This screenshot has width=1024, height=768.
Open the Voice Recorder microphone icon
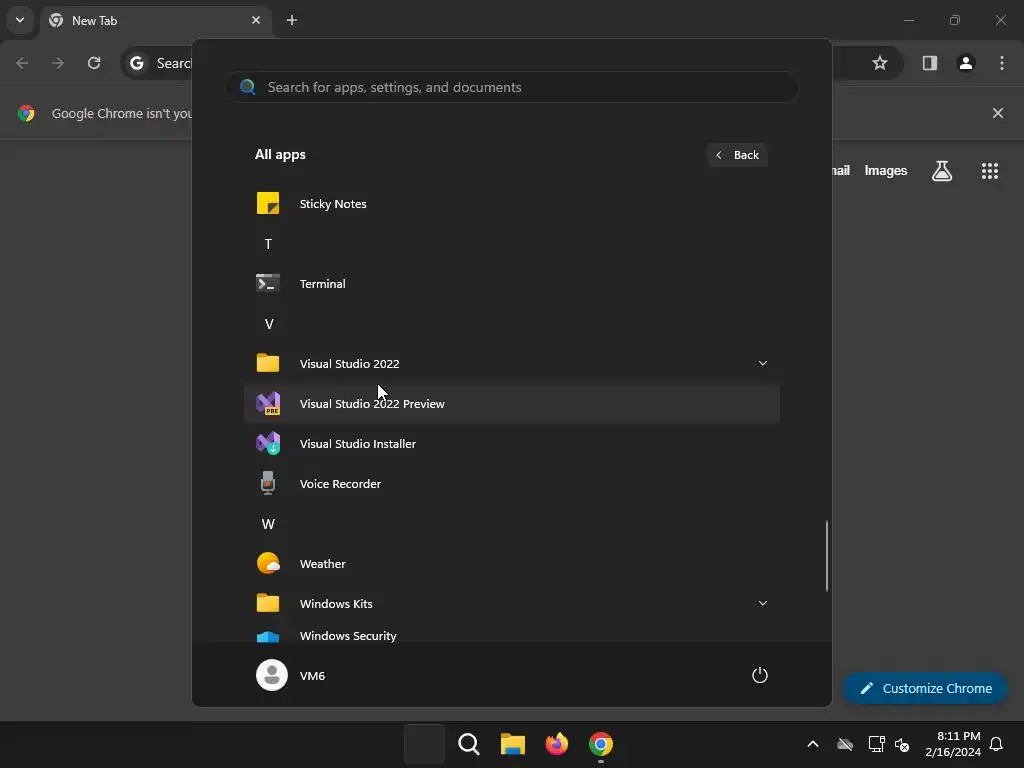click(x=268, y=483)
